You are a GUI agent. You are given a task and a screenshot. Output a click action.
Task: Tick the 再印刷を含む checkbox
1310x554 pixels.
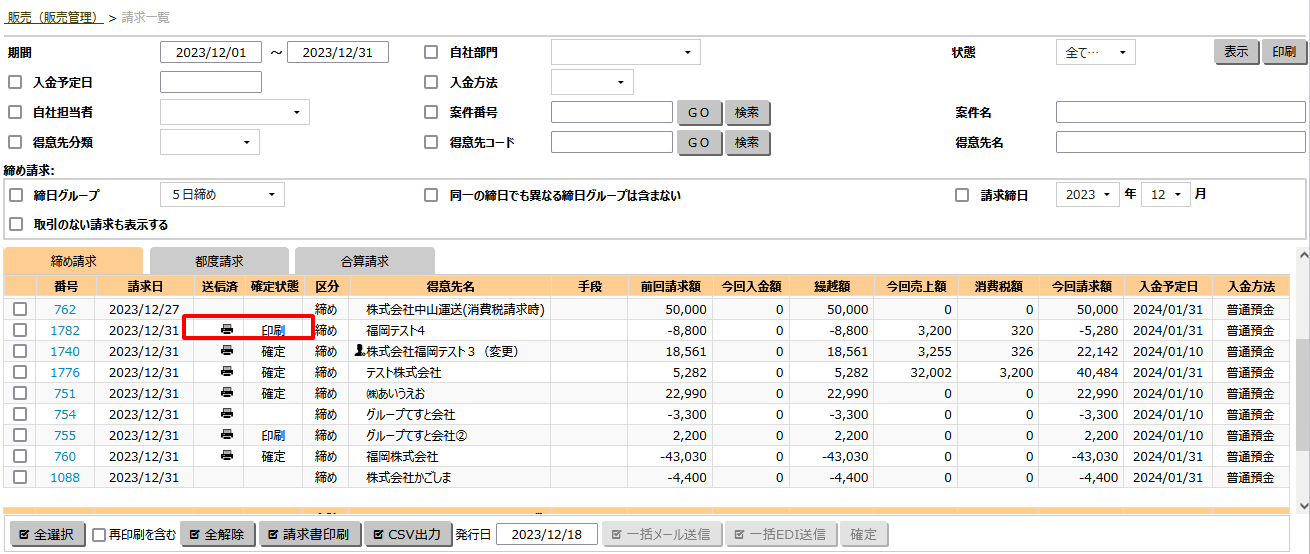coord(99,535)
